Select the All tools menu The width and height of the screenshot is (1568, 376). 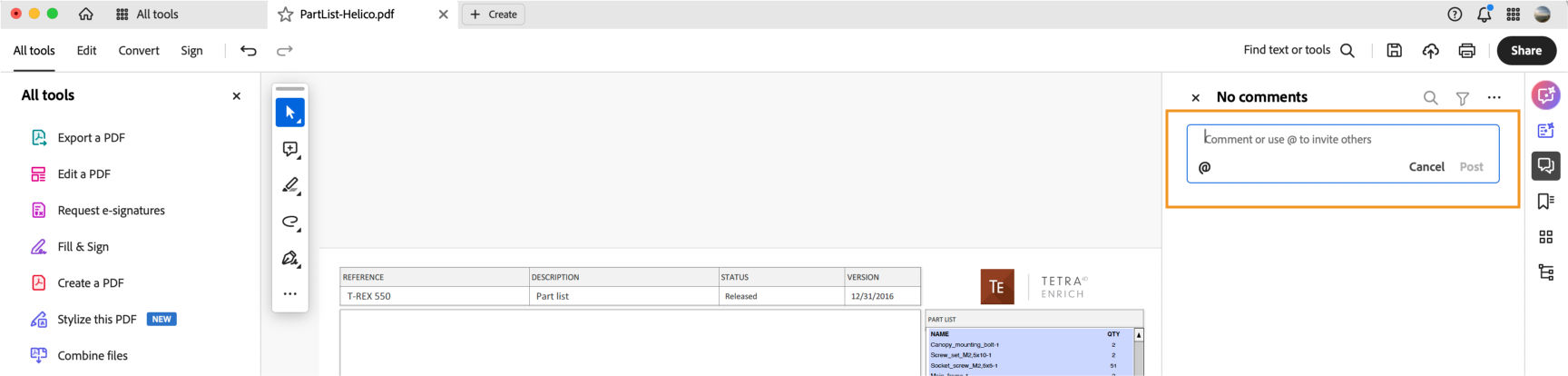pos(34,51)
